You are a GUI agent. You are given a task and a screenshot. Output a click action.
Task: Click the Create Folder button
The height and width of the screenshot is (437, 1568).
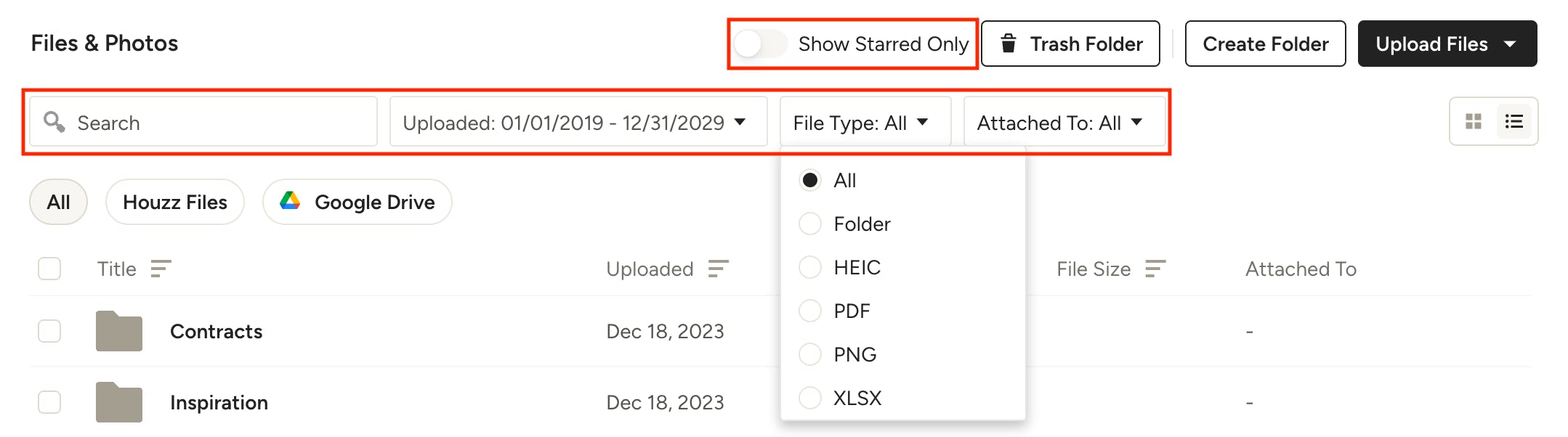[1265, 44]
